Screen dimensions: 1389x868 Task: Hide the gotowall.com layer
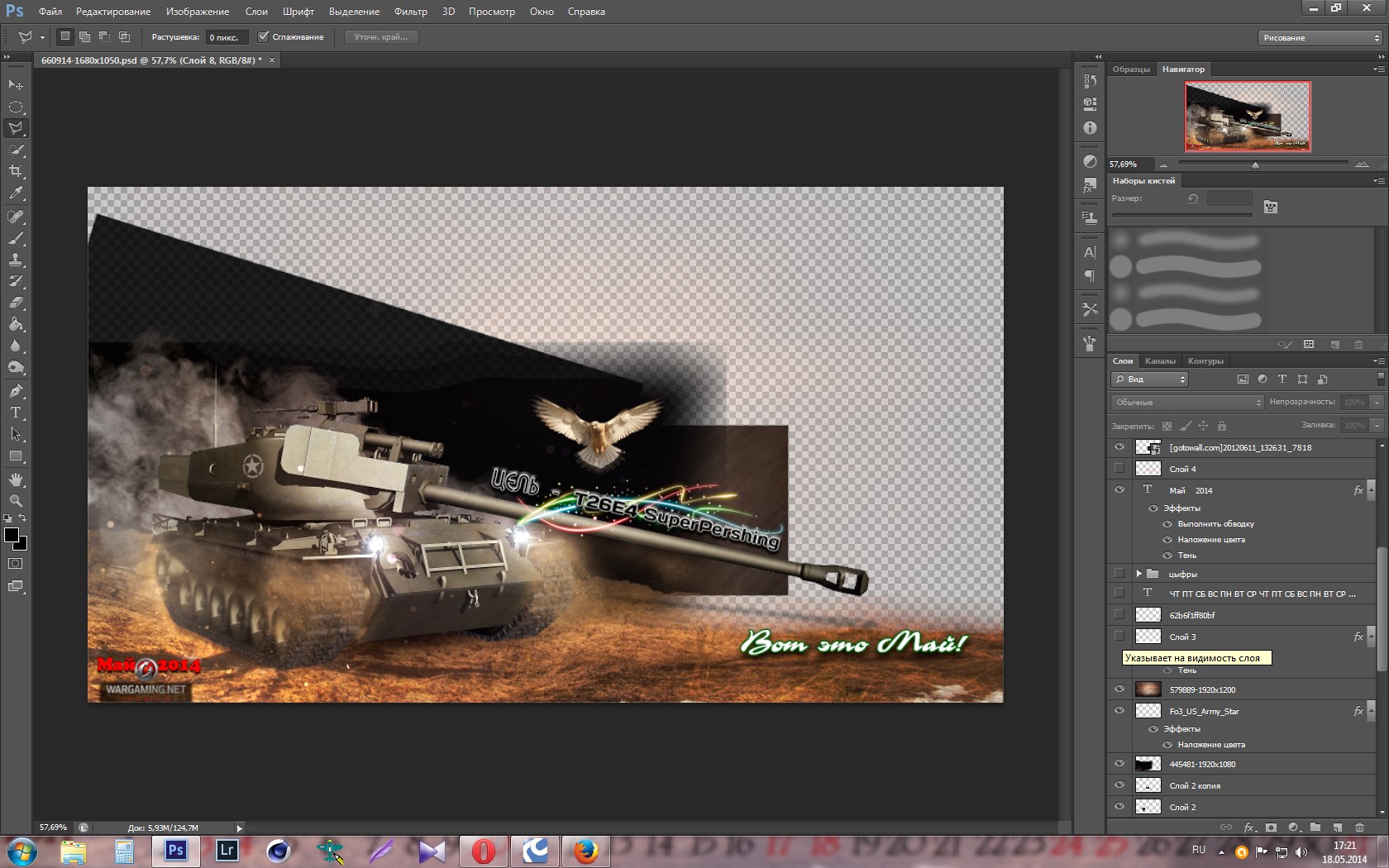pyautogui.click(x=1119, y=447)
